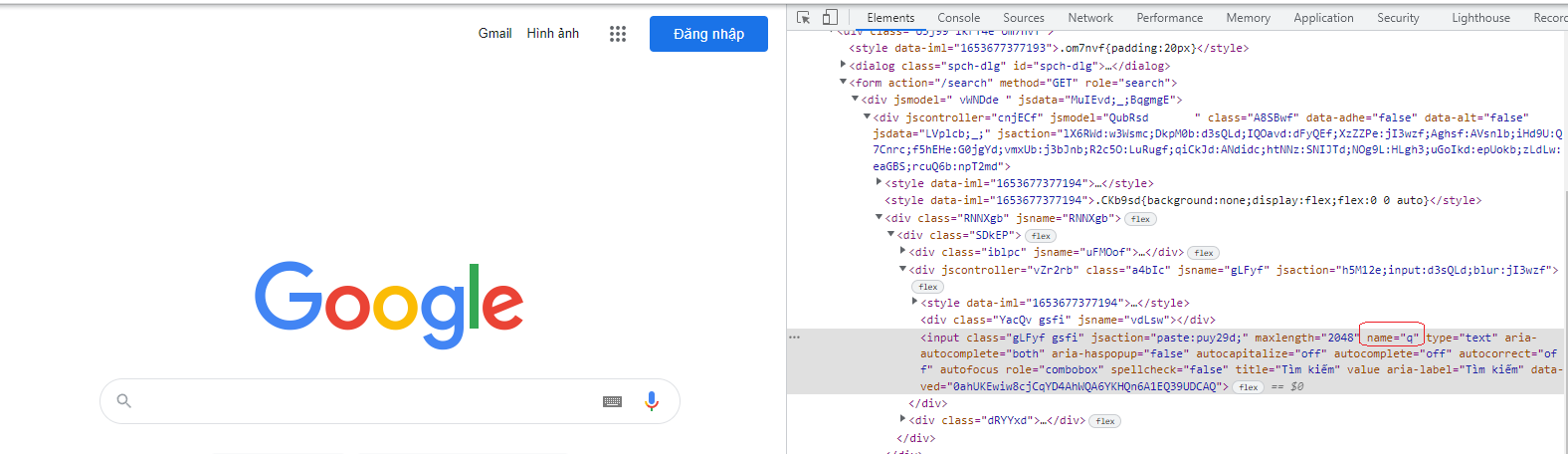1568x454 pixels.
Task: Expand the div class iblpc node
Action: pos(902,251)
